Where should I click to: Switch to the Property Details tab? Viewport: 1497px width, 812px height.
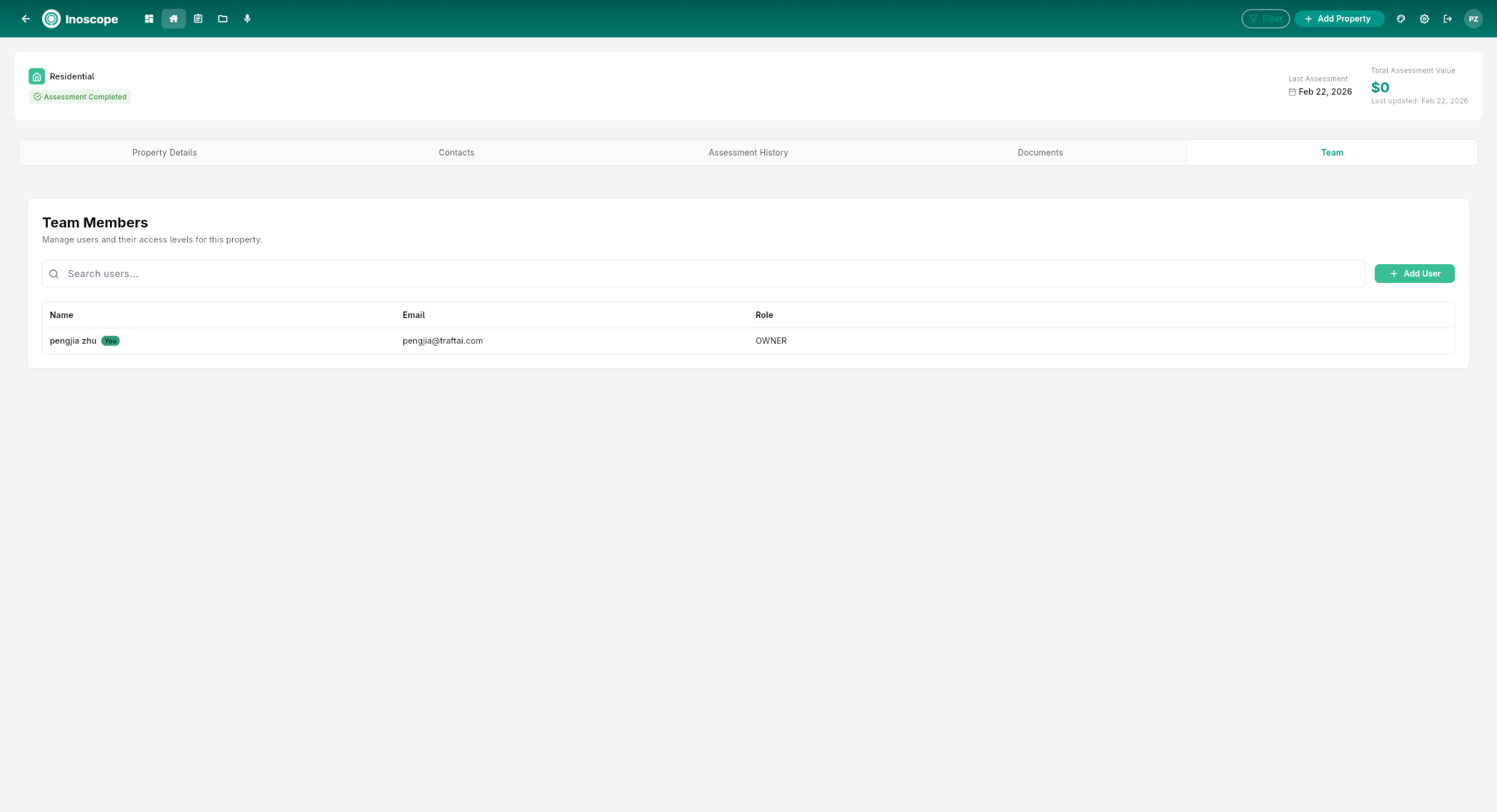164,152
